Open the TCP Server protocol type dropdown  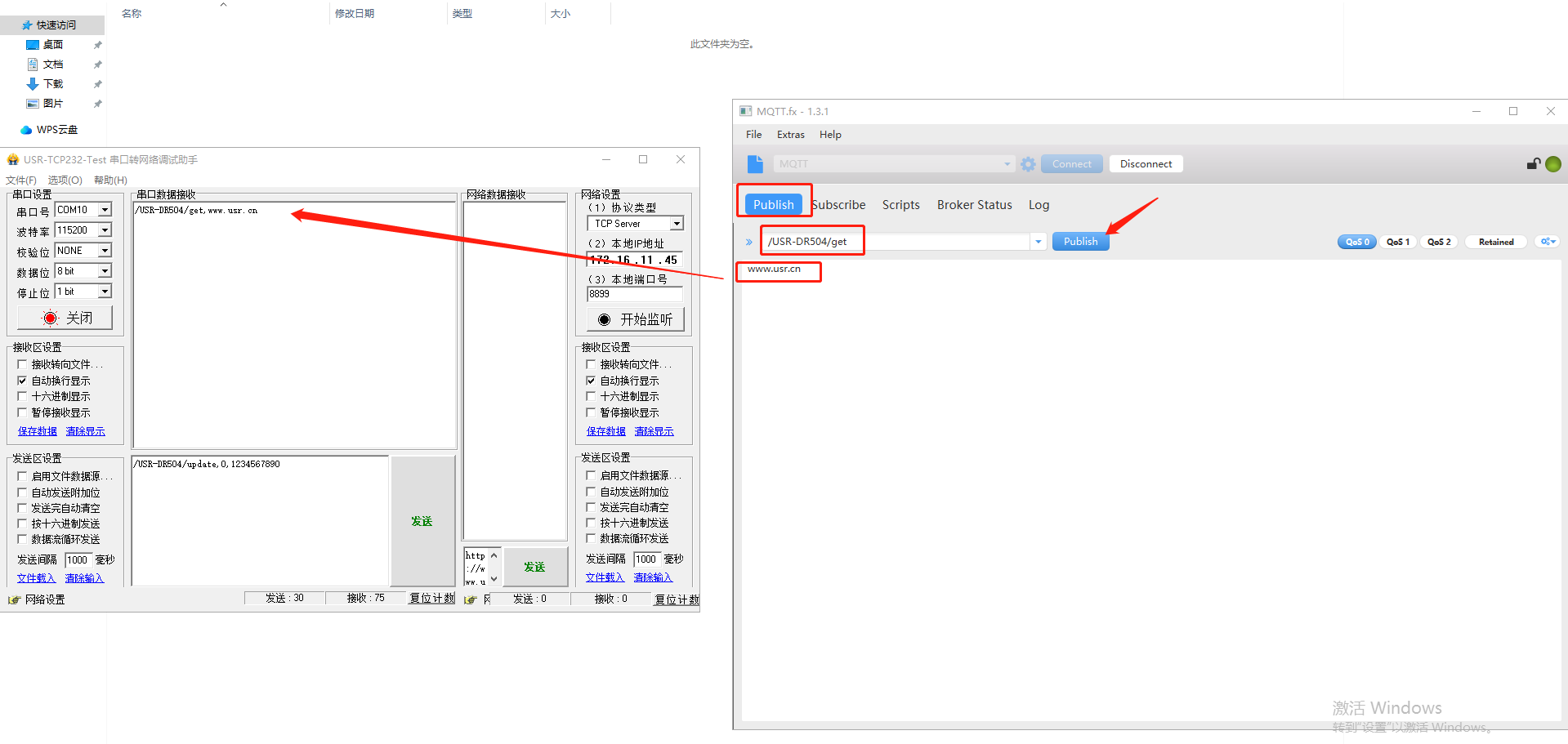point(677,224)
